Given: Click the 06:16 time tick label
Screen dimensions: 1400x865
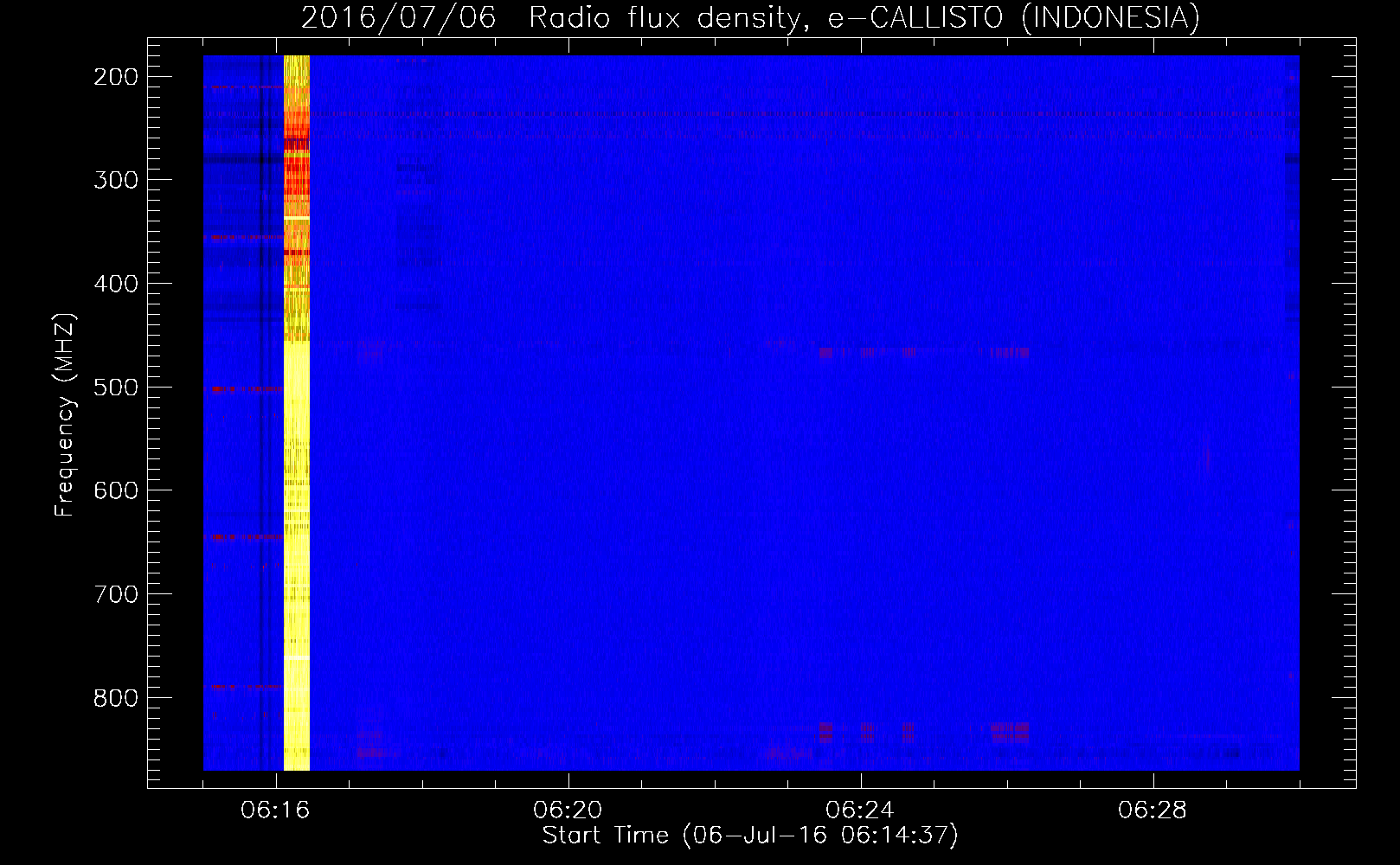Looking at the screenshot, I should [x=276, y=810].
